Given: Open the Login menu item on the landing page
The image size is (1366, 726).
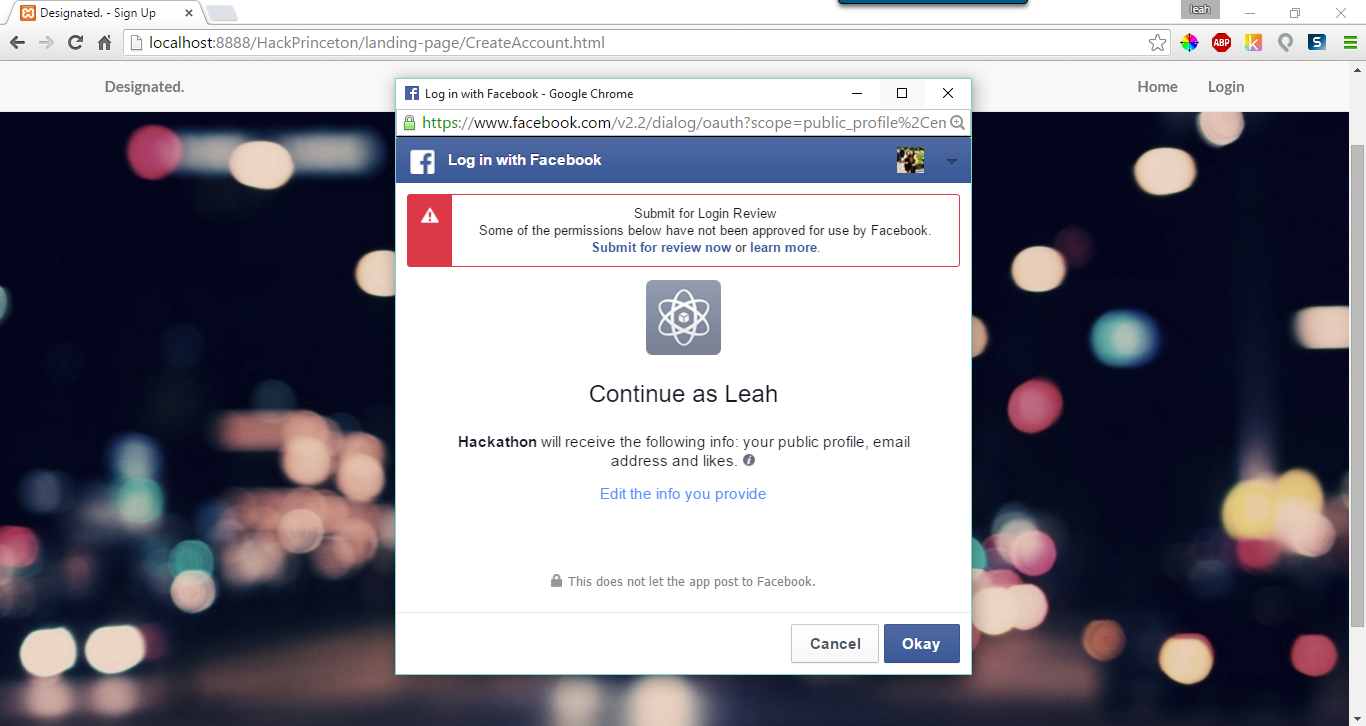Looking at the screenshot, I should click(x=1226, y=87).
